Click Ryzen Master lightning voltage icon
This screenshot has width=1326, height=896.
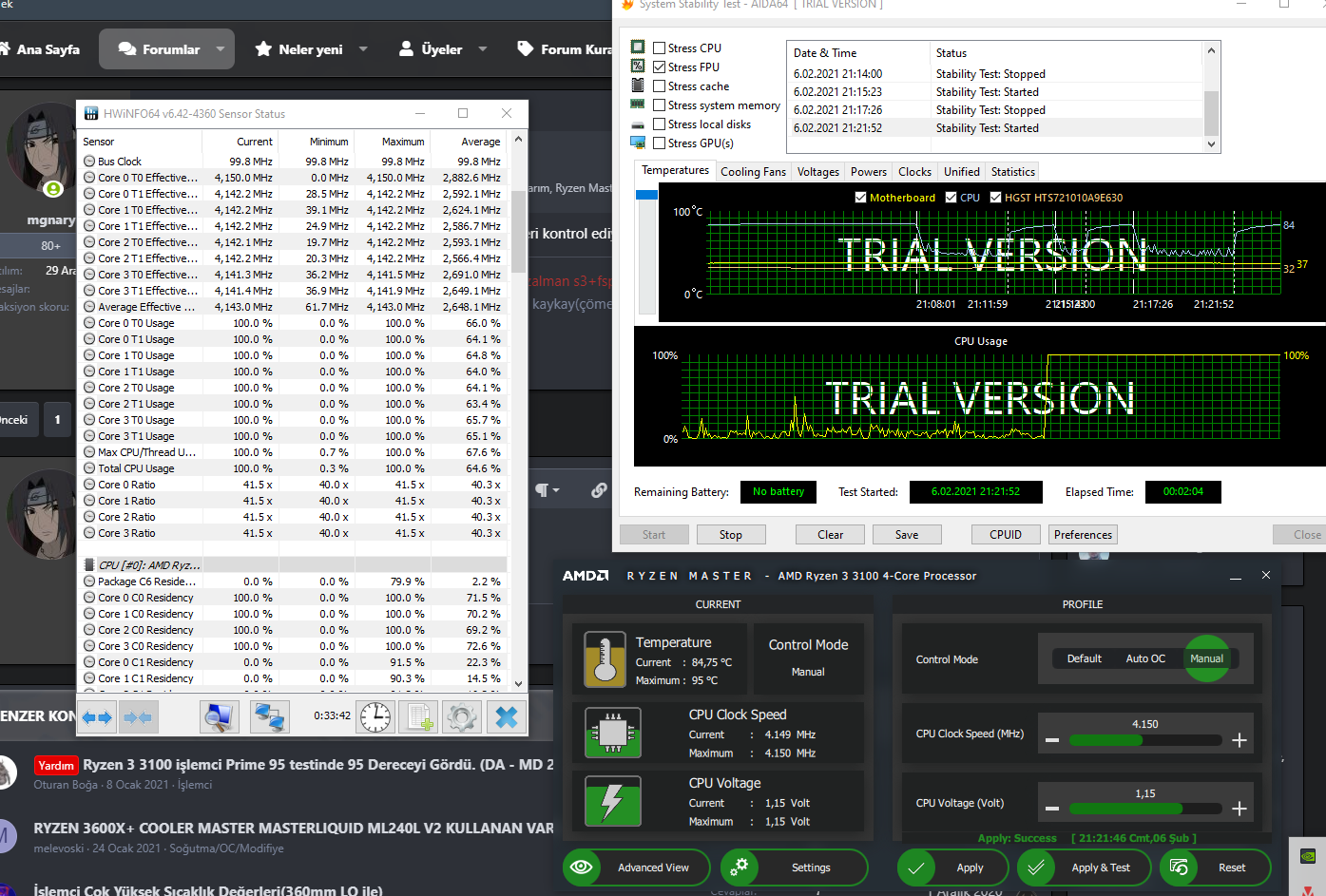pos(613,801)
